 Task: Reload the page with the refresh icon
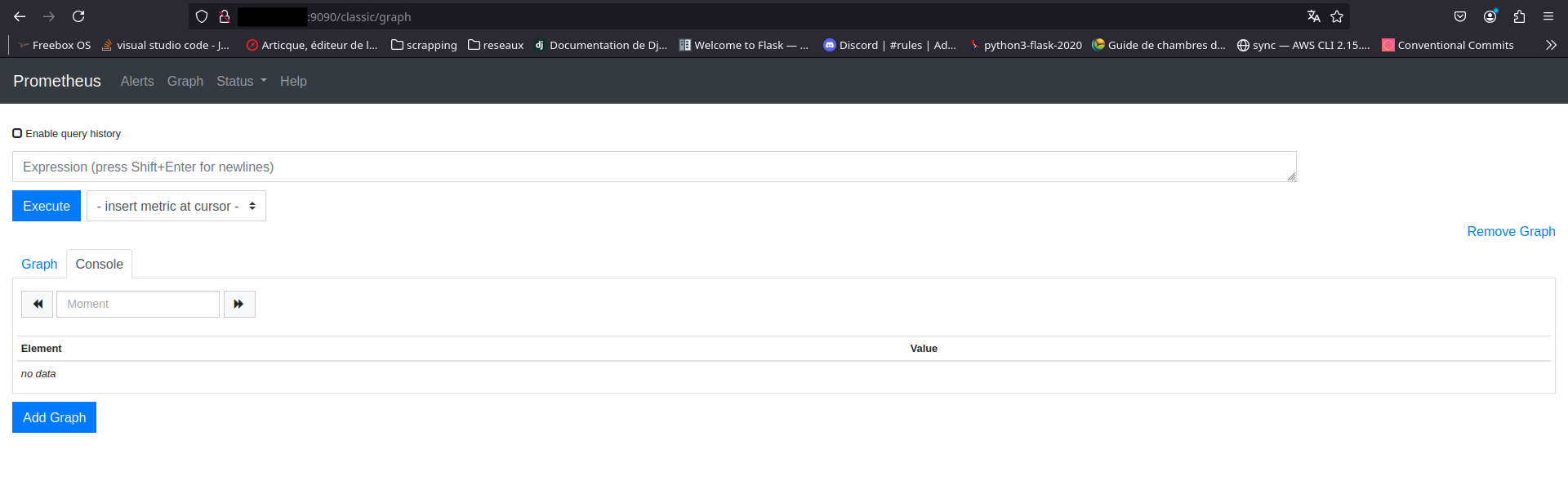tap(78, 16)
